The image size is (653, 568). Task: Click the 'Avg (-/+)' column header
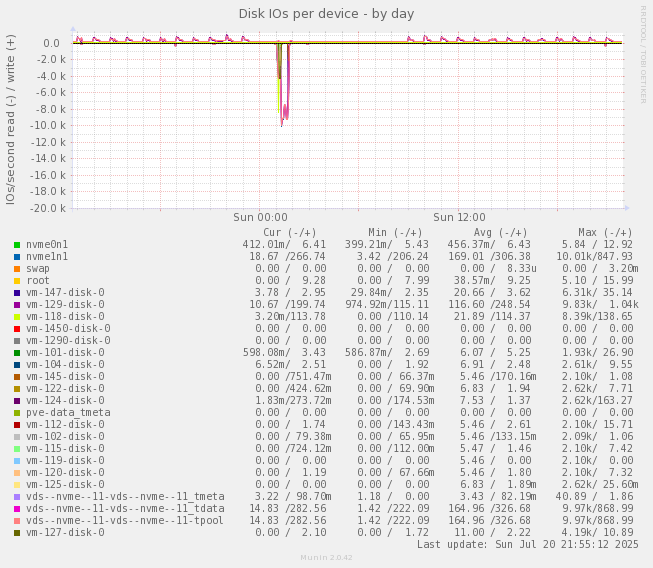(x=501, y=233)
